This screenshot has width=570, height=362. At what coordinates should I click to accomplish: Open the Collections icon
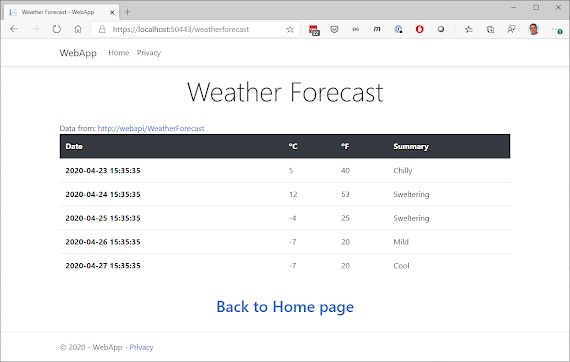[490, 29]
